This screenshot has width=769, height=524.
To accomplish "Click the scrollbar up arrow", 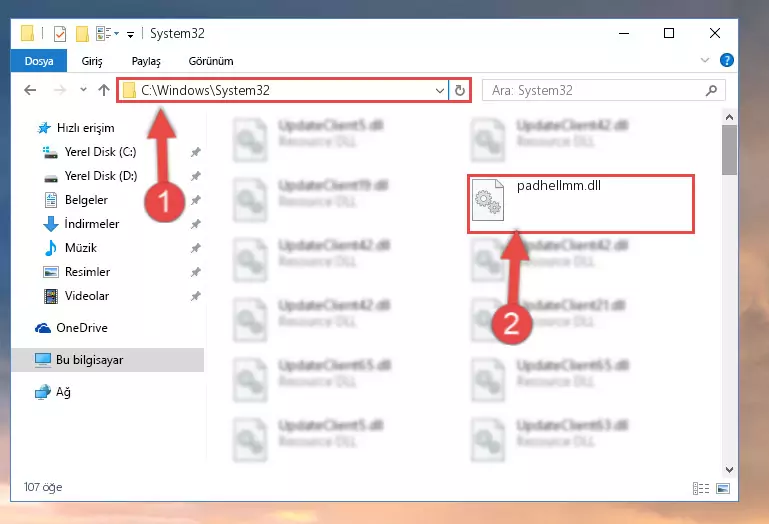I will coord(729,117).
